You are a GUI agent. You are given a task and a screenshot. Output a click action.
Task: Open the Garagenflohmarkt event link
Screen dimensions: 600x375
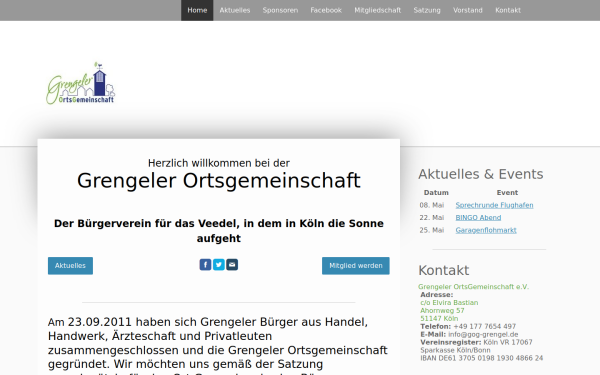click(486, 230)
